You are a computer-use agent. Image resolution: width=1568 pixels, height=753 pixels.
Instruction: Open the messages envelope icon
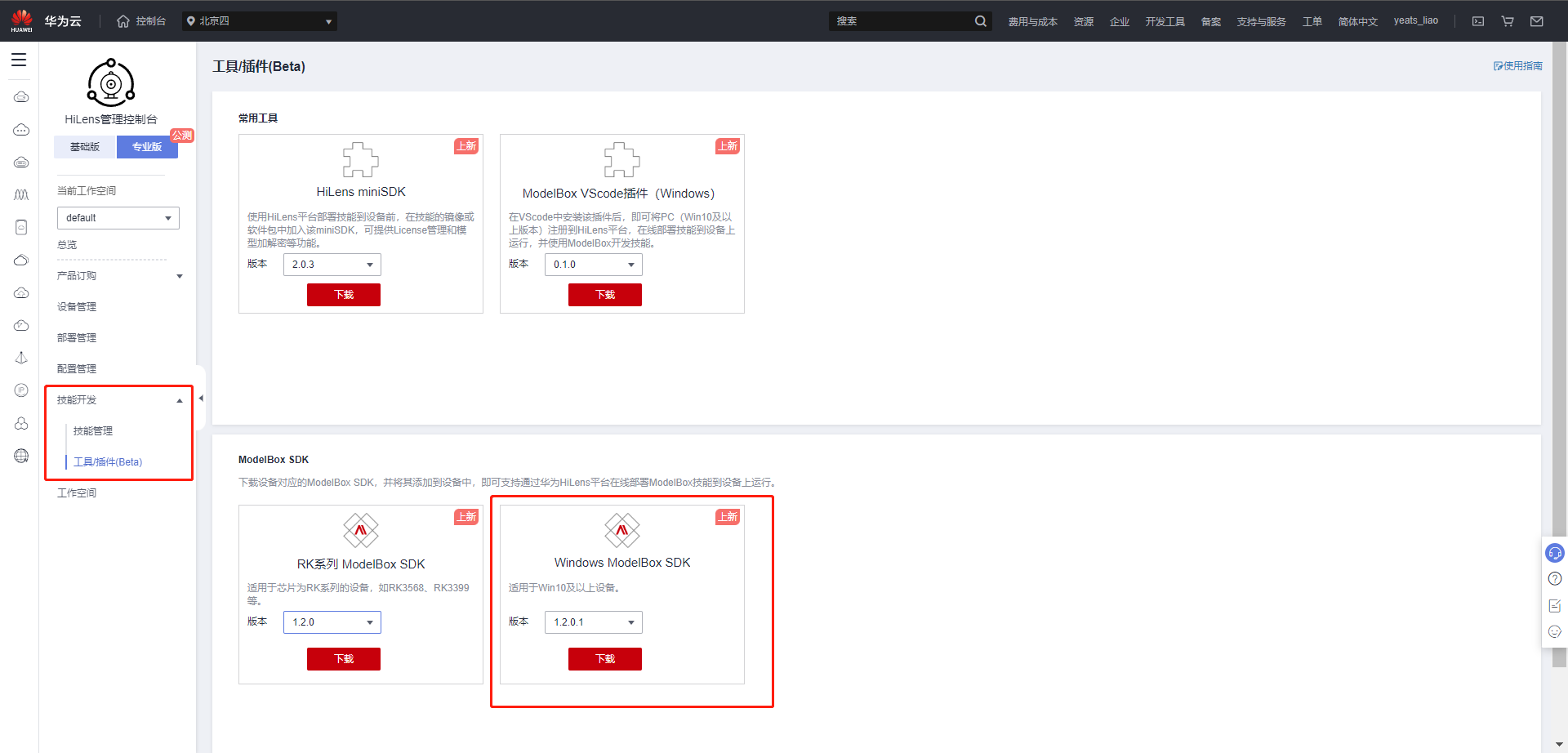pyautogui.click(x=1537, y=21)
